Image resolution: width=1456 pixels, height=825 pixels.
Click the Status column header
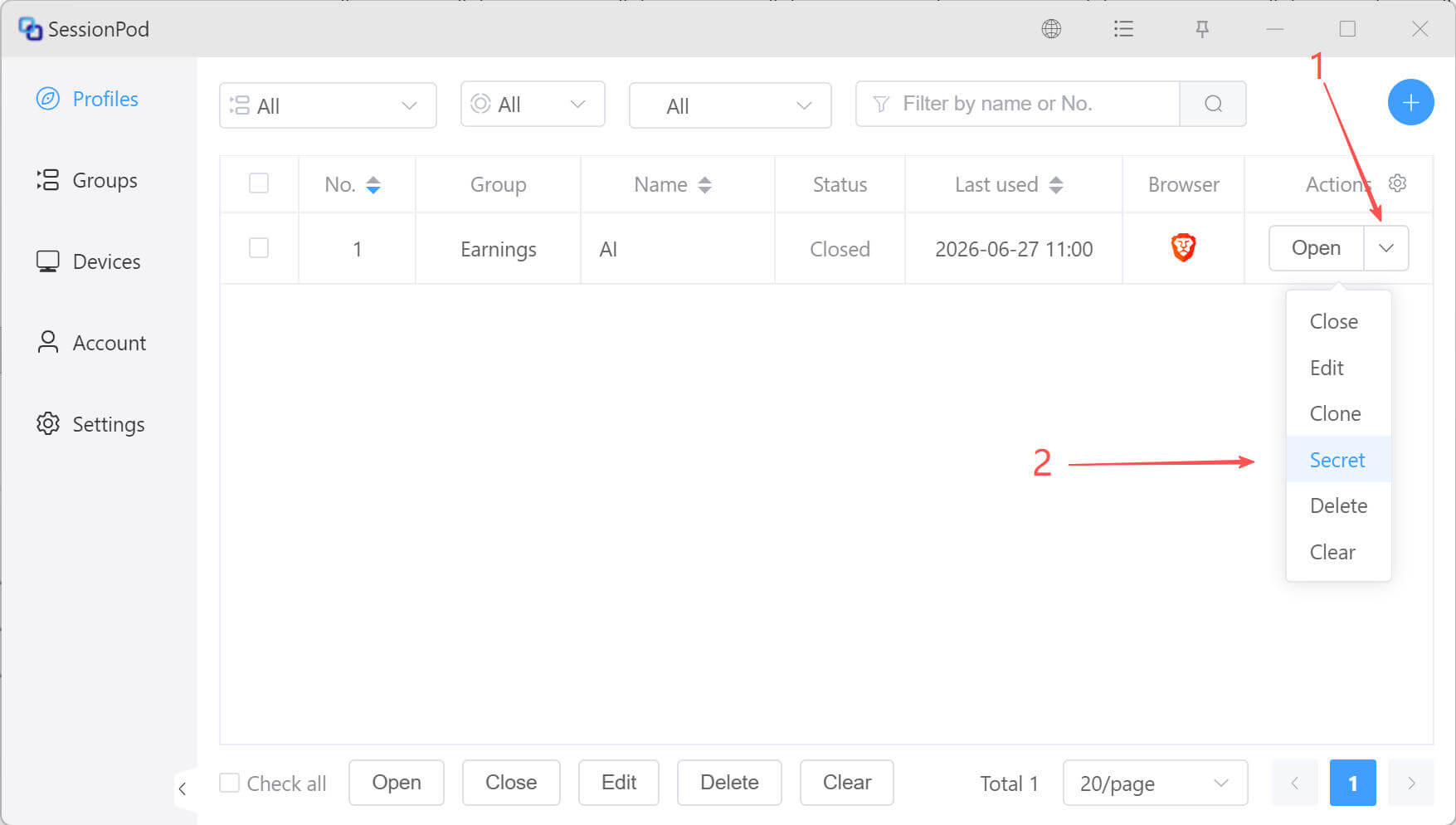(840, 184)
